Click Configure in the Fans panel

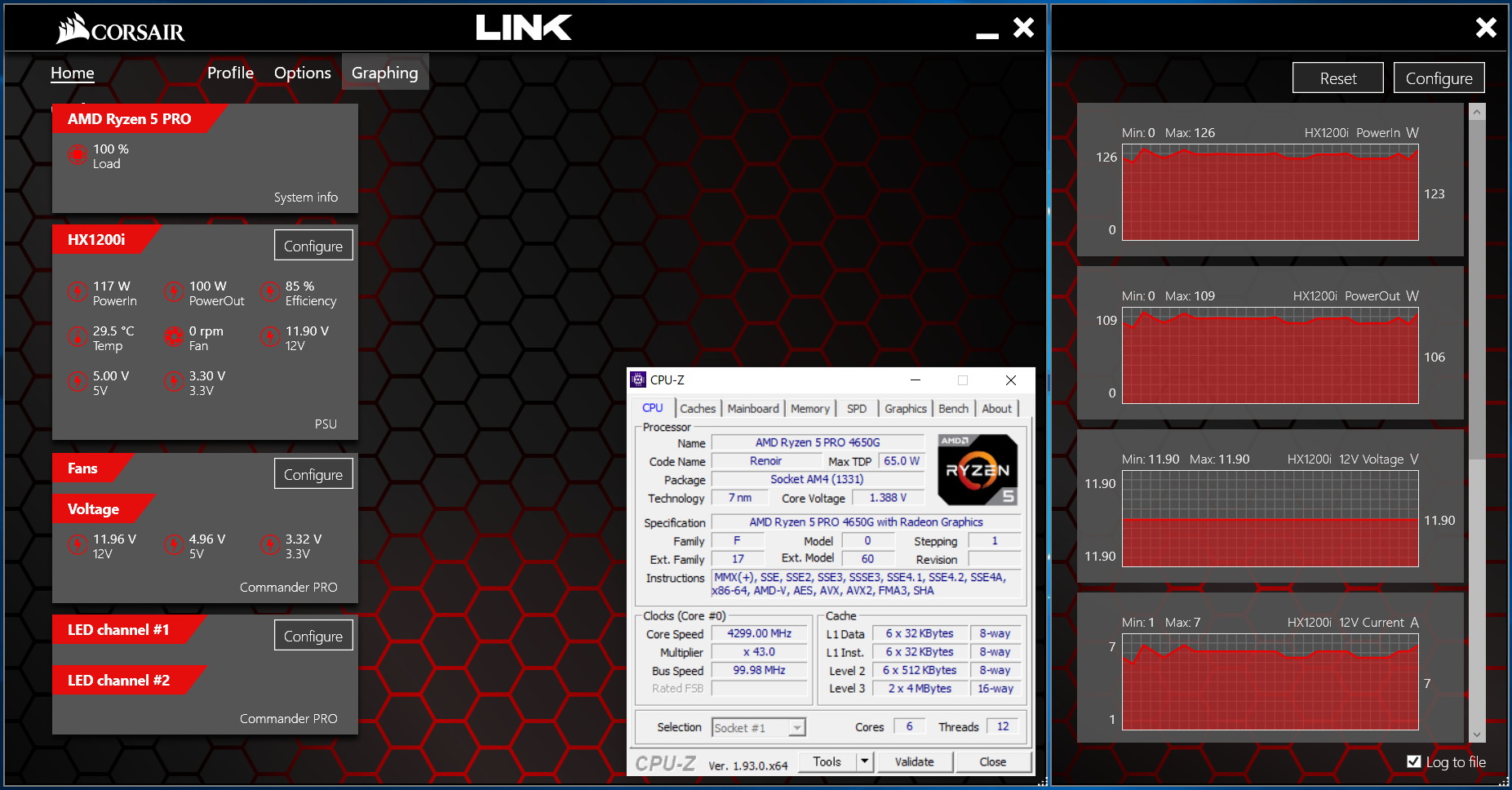(x=313, y=474)
